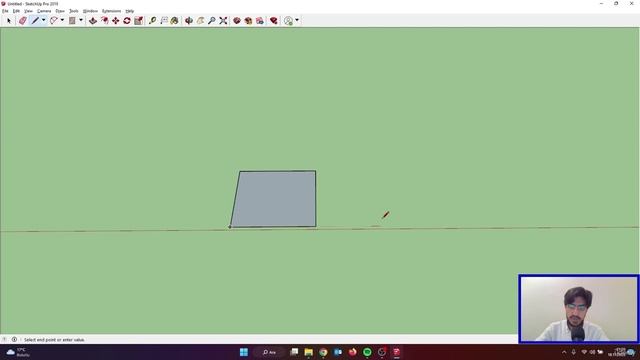Click the system tray microphone icon

(x=573, y=352)
